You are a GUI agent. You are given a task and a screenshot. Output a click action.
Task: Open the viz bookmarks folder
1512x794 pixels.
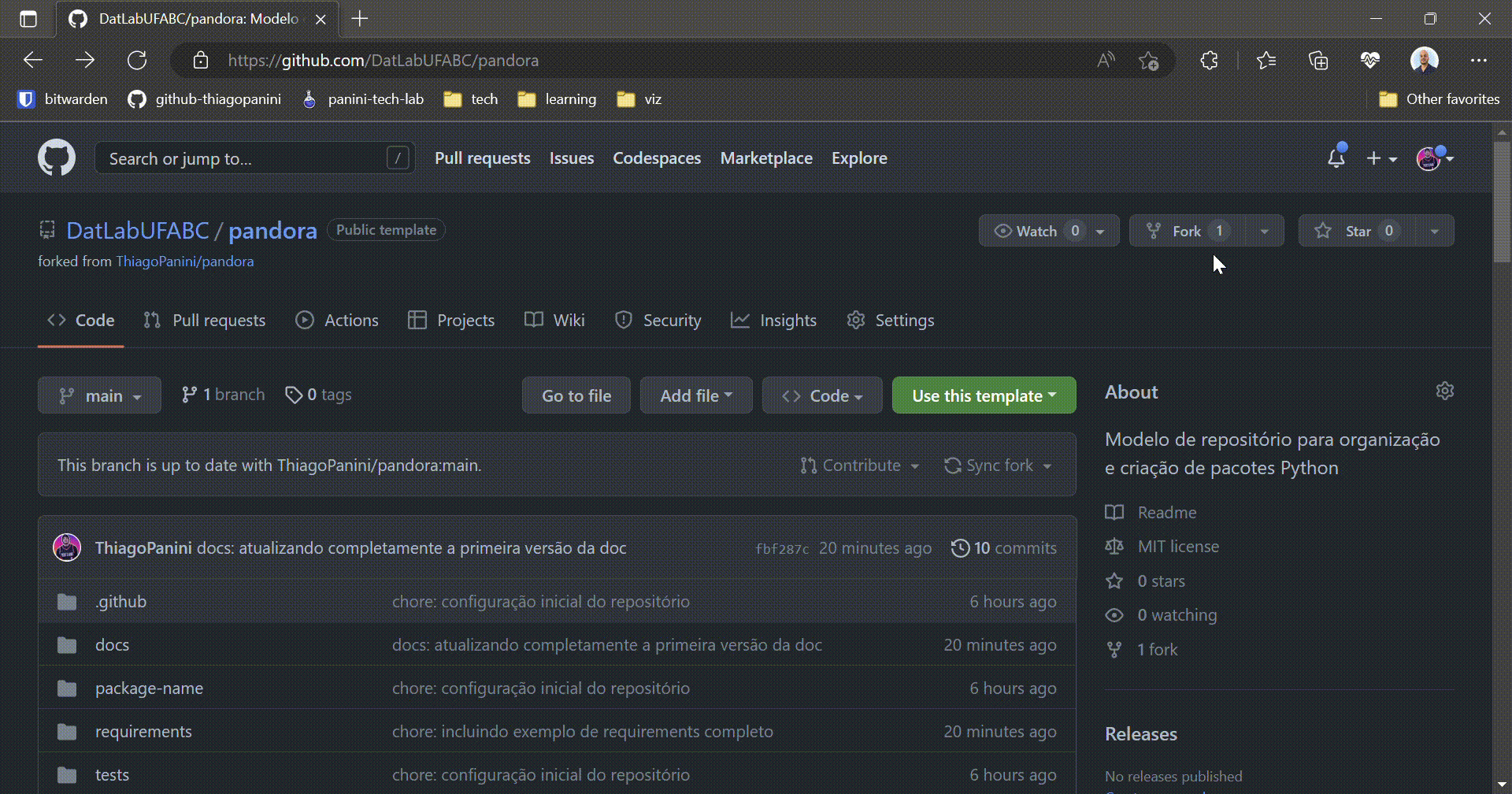tap(639, 99)
